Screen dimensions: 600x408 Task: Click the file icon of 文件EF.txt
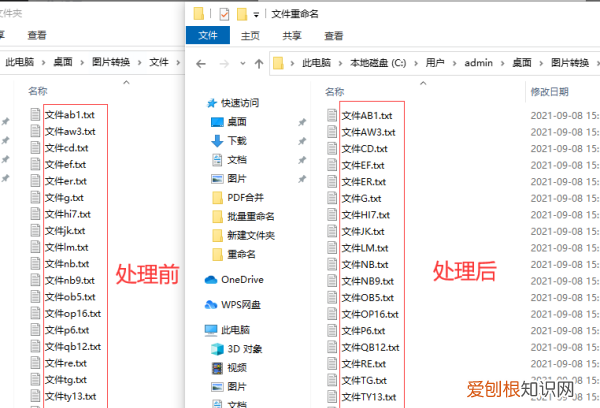pos(332,165)
